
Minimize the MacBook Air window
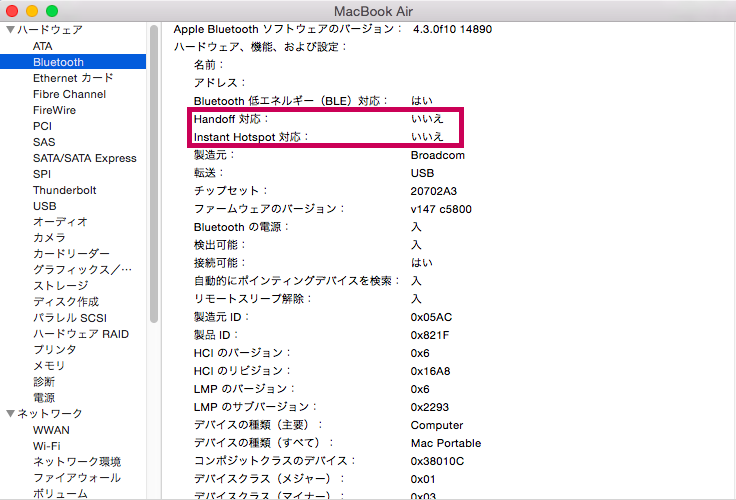click(x=32, y=11)
